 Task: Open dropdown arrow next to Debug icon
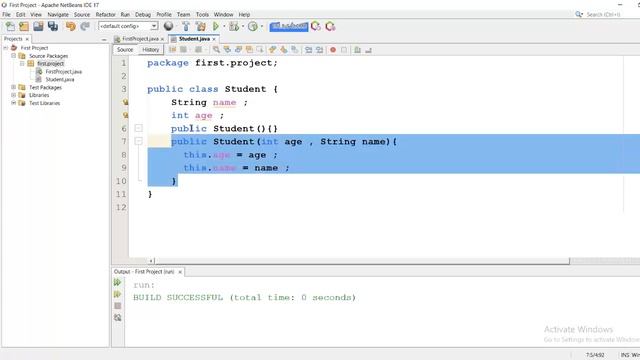[x=243, y=27]
